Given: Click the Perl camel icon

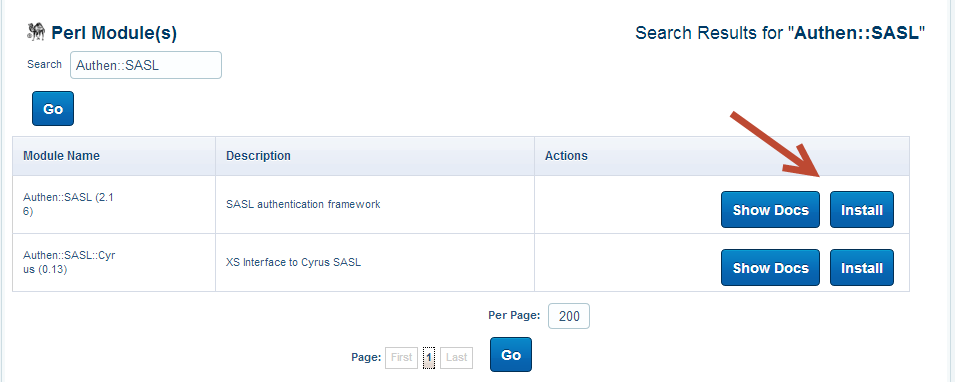Looking at the screenshot, I should (37, 32).
